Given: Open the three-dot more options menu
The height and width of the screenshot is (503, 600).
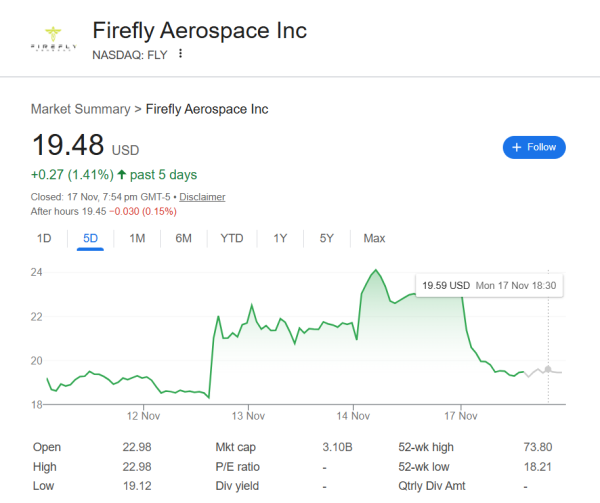Looking at the screenshot, I should click(x=181, y=53).
